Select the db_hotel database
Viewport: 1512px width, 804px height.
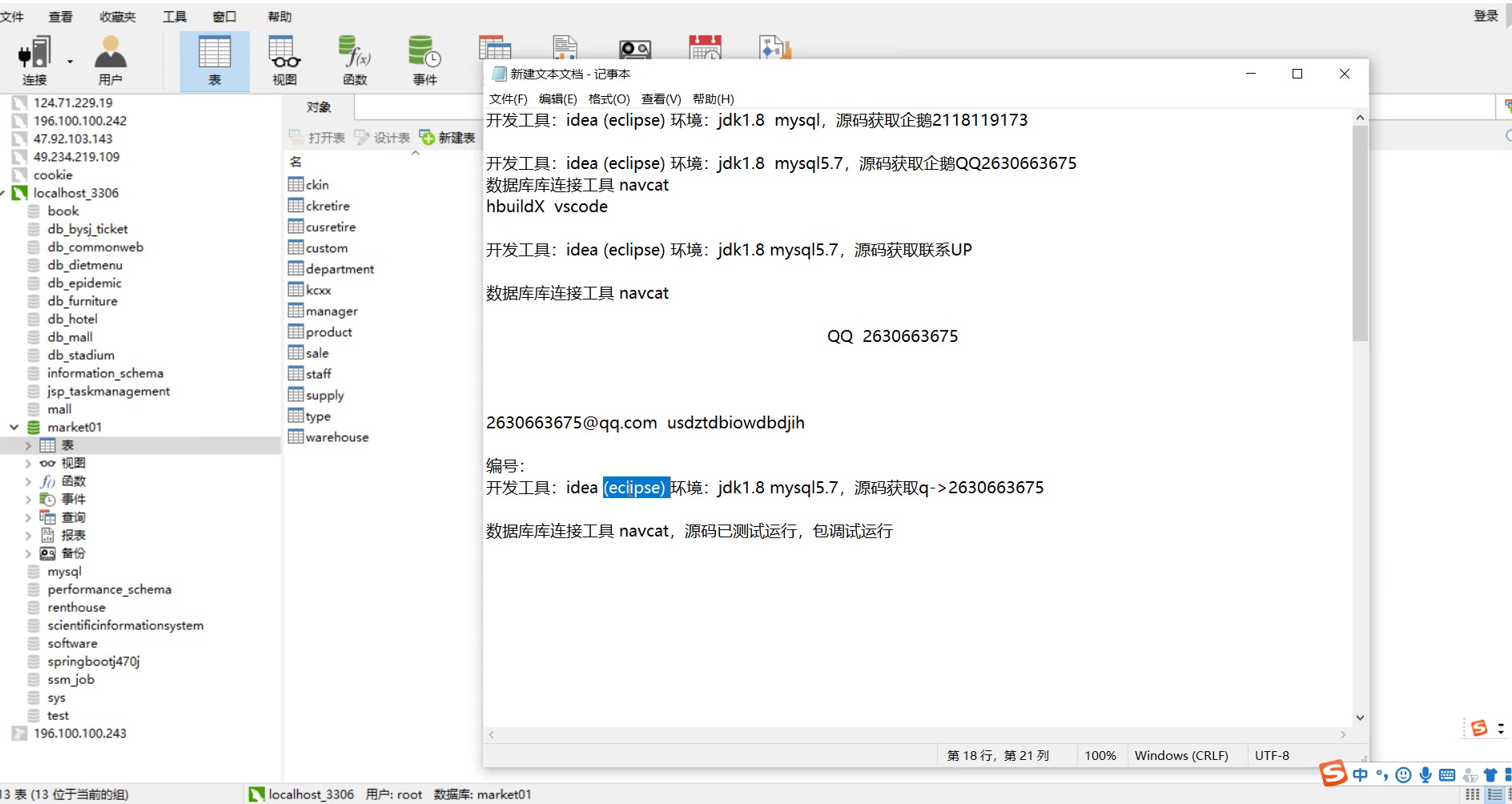72,319
